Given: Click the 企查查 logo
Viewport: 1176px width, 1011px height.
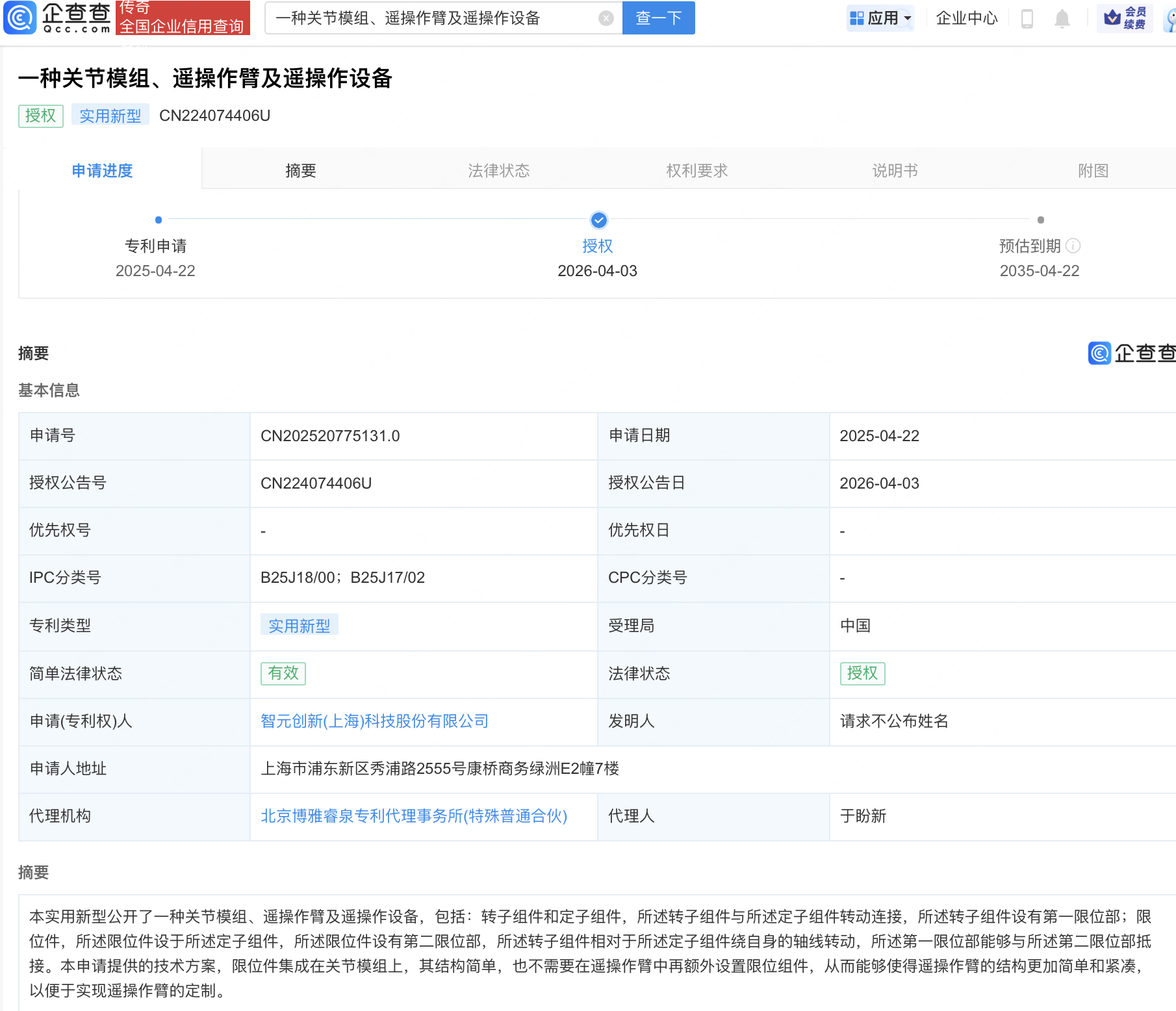Looking at the screenshot, I should pyautogui.click(x=55, y=18).
